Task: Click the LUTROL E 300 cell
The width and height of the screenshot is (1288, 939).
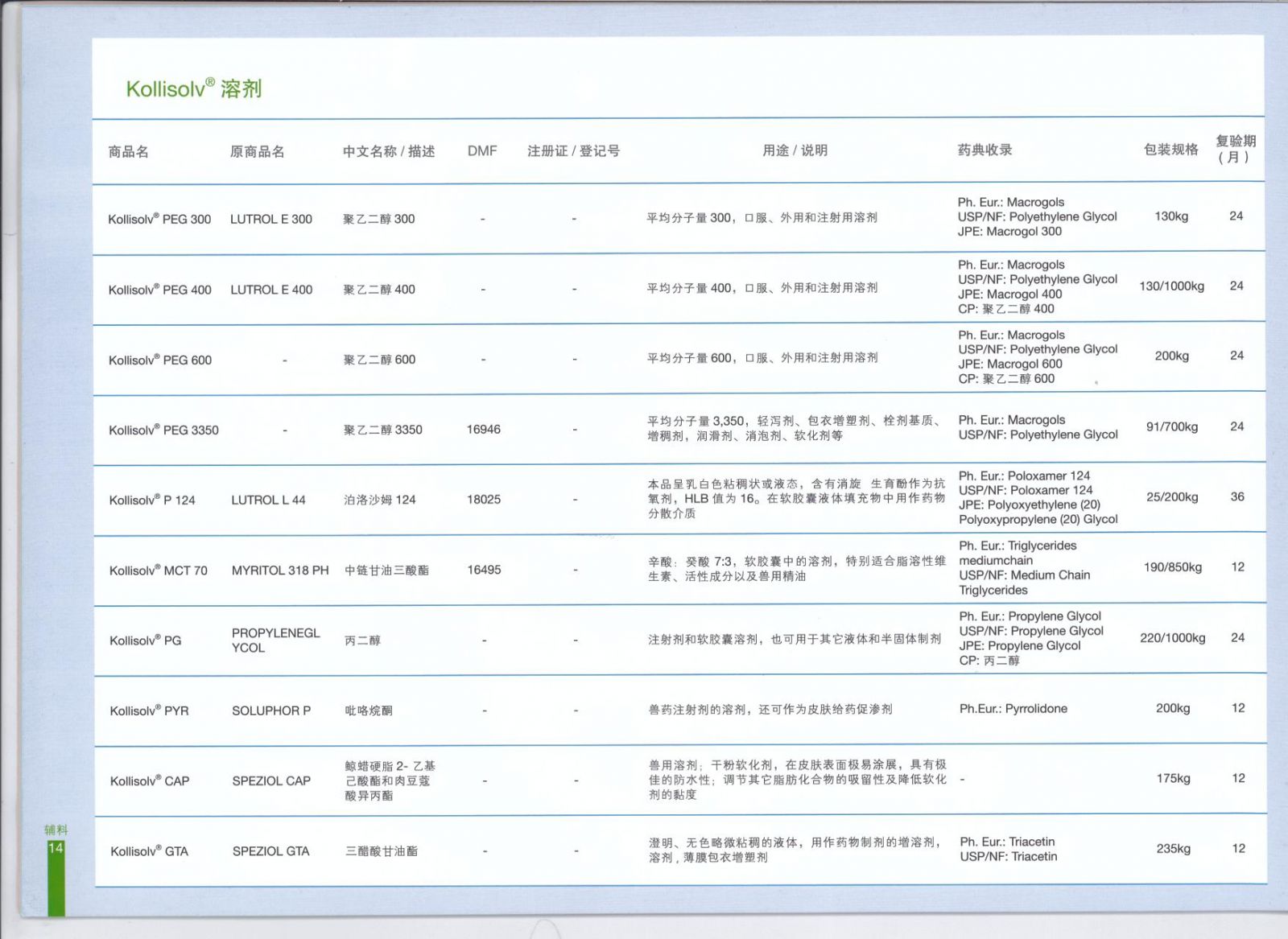Action: [x=271, y=219]
